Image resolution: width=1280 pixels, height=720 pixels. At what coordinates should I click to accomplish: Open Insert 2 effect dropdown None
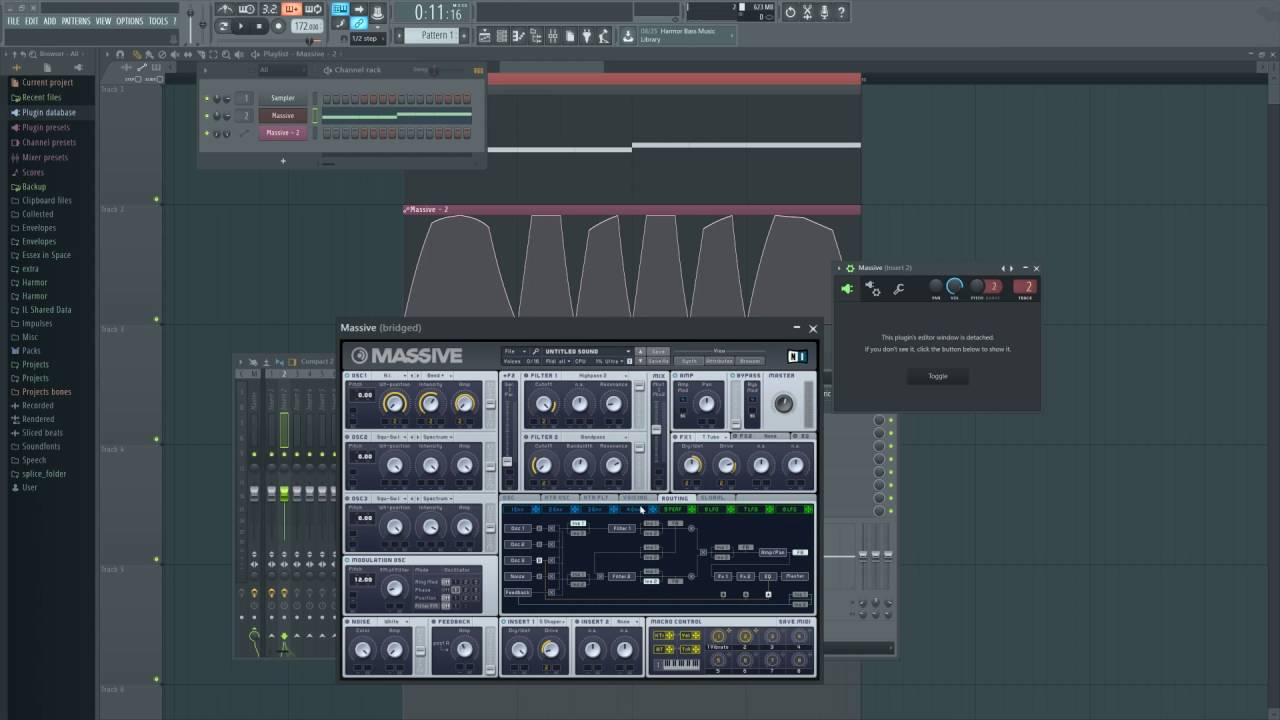tap(629, 622)
